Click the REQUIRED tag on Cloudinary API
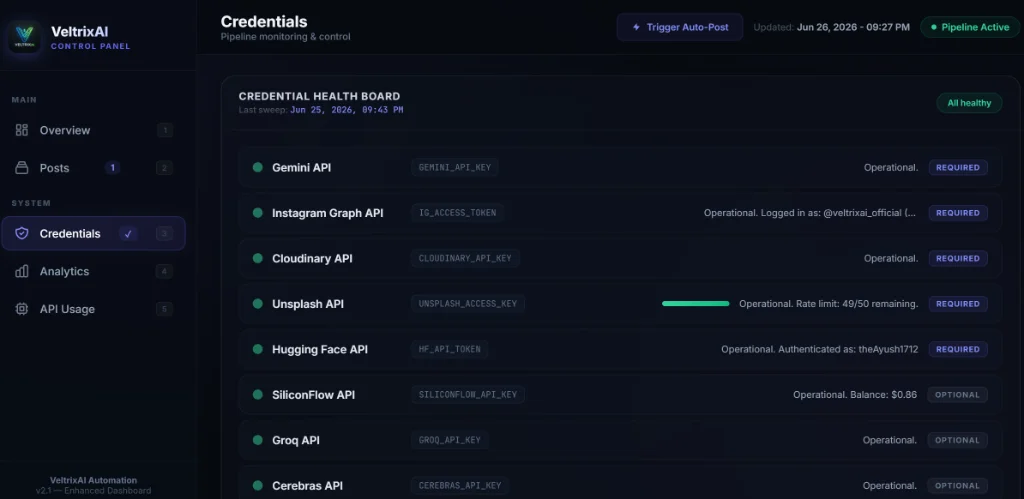The height and width of the screenshot is (499, 1024). coord(958,258)
